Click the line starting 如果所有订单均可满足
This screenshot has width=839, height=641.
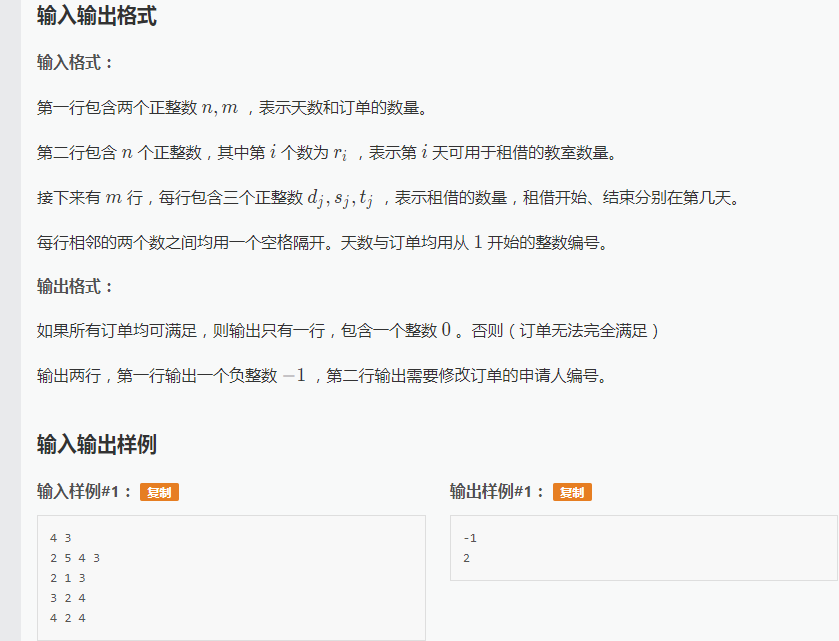point(348,330)
